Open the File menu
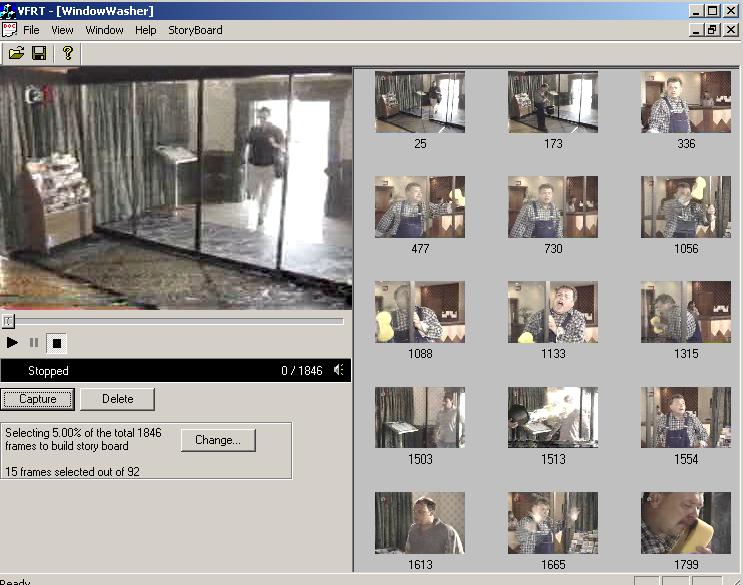This screenshot has width=743, height=585. [31, 30]
